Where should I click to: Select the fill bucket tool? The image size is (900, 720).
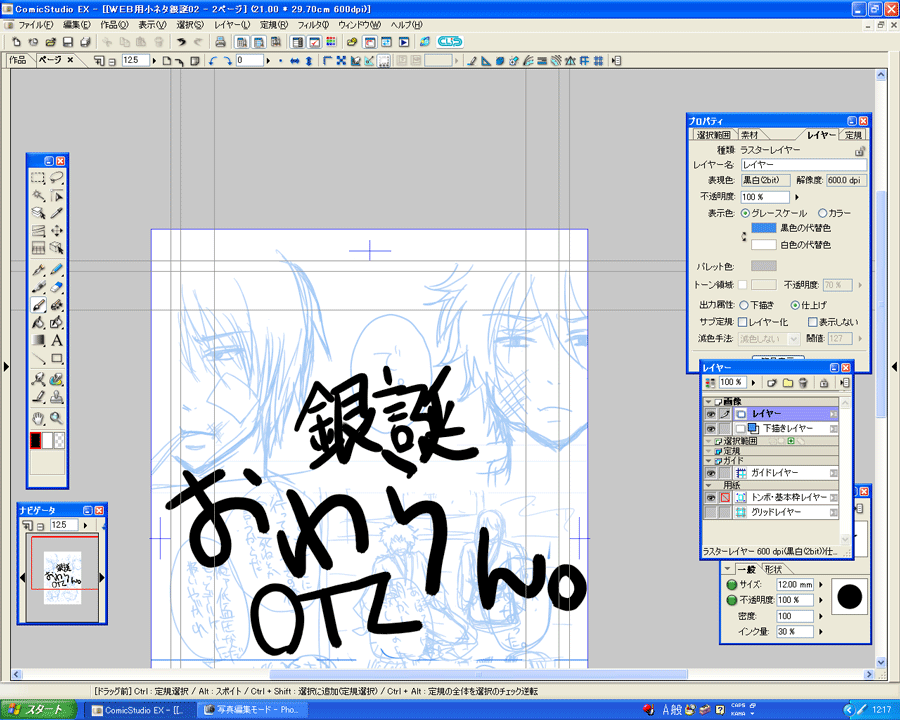38,323
